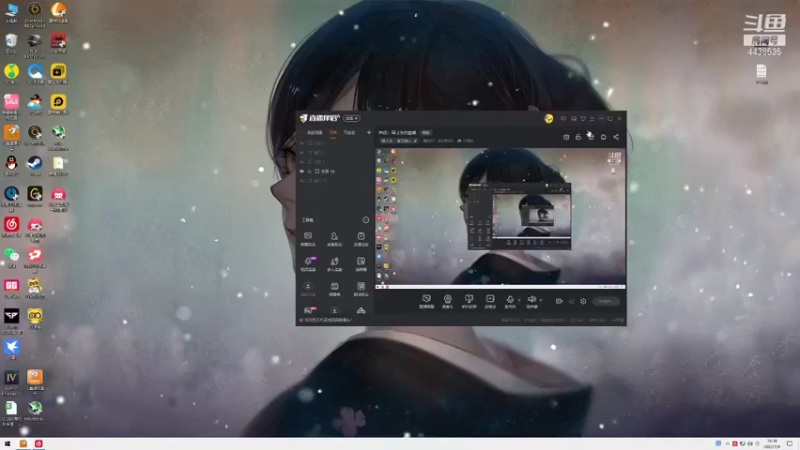
Task: Switch to the orange active tab in the scene panel
Action: click(x=333, y=133)
